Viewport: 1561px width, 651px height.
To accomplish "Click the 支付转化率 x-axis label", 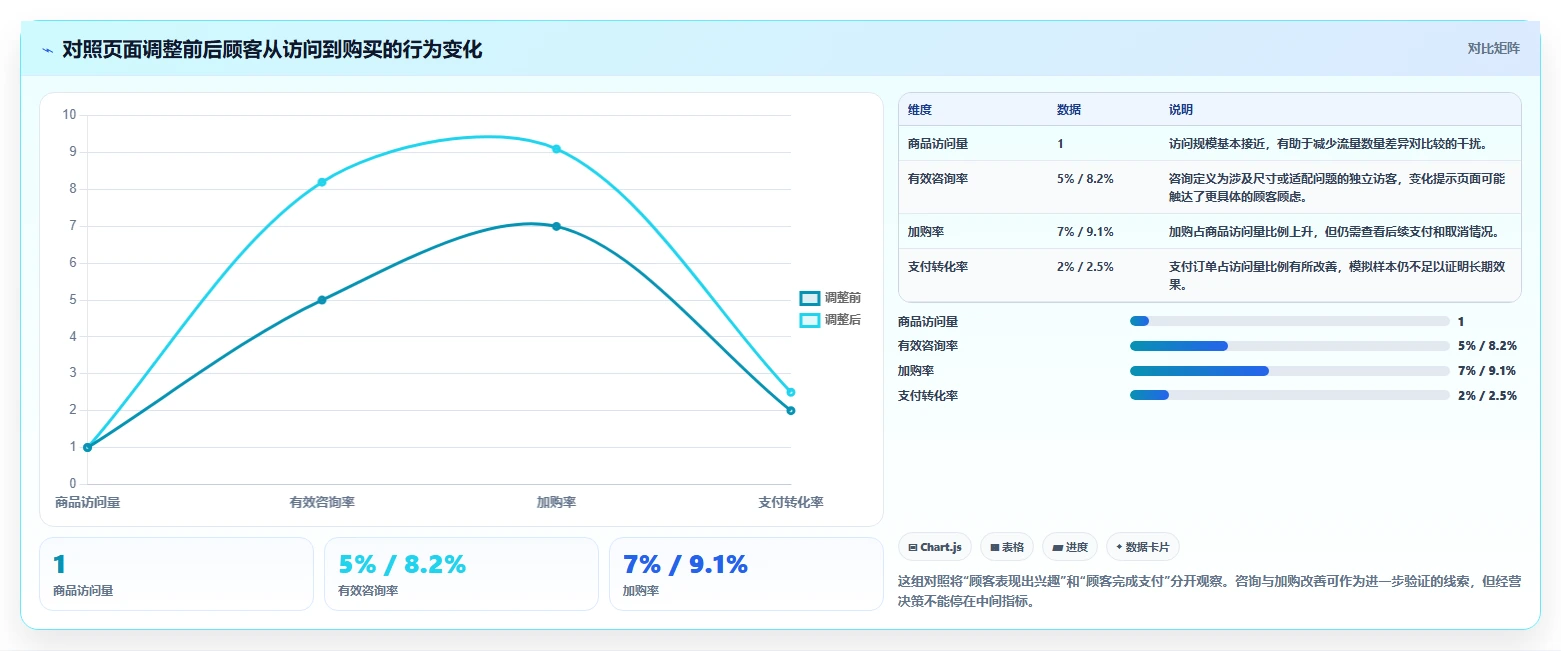I will [791, 502].
